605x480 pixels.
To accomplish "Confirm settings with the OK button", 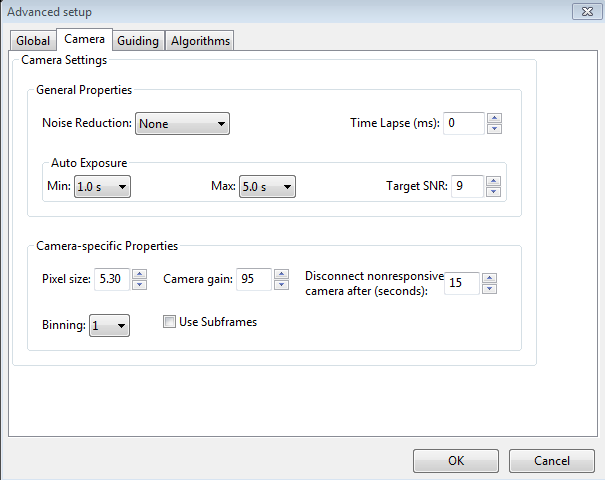I will (456, 461).
